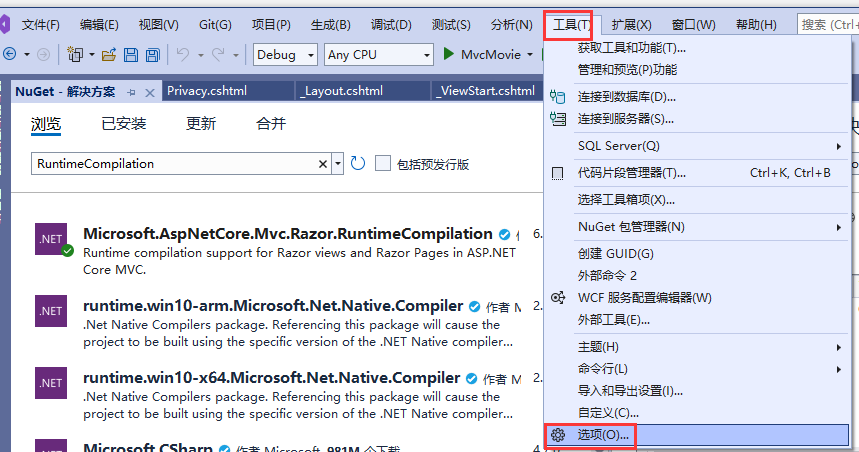Click the 连接到服务器 server icon
The width and height of the screenshot is (859, 452).
558,119
